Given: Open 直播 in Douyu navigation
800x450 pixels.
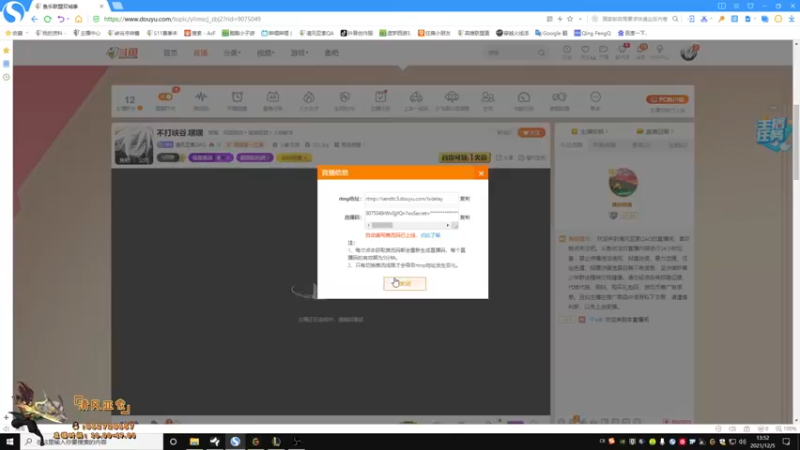Looking at the screenshot, I should coord(200,53).
